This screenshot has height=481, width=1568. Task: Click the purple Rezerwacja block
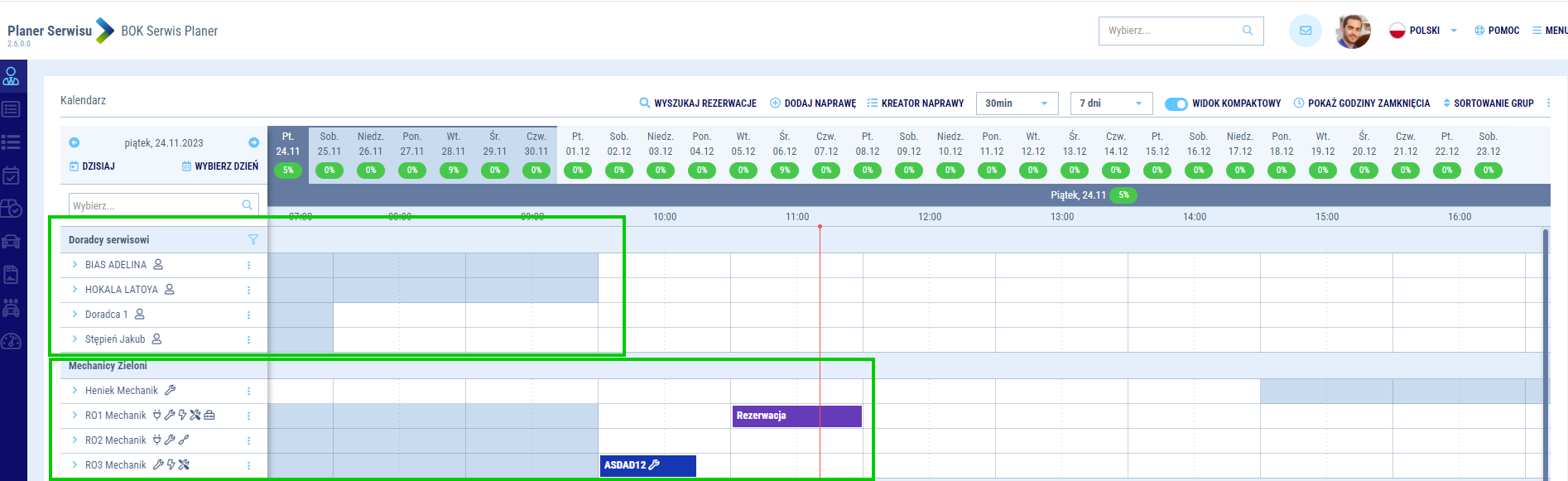tap(796, 416)
